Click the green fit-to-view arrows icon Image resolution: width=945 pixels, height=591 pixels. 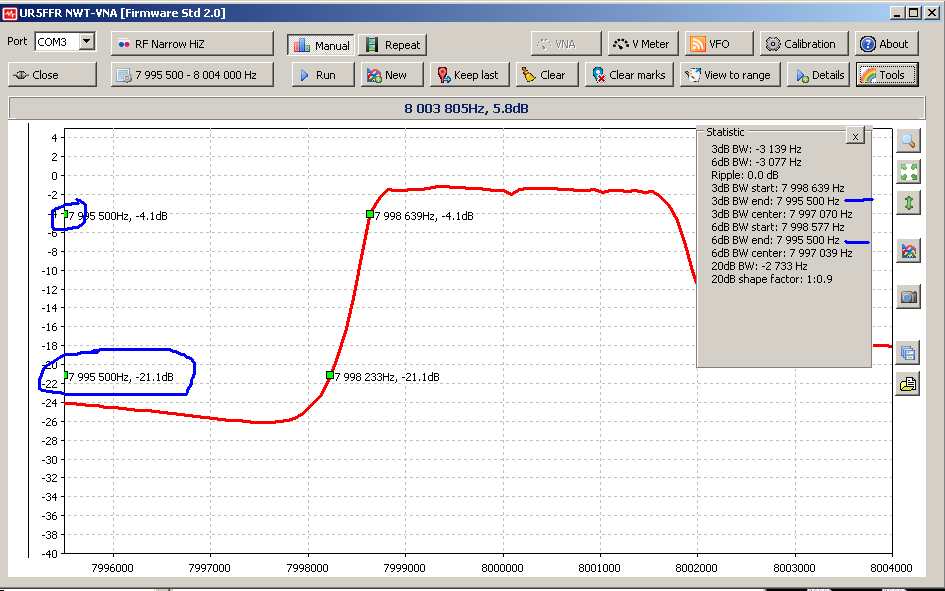[x=908, y=172]
